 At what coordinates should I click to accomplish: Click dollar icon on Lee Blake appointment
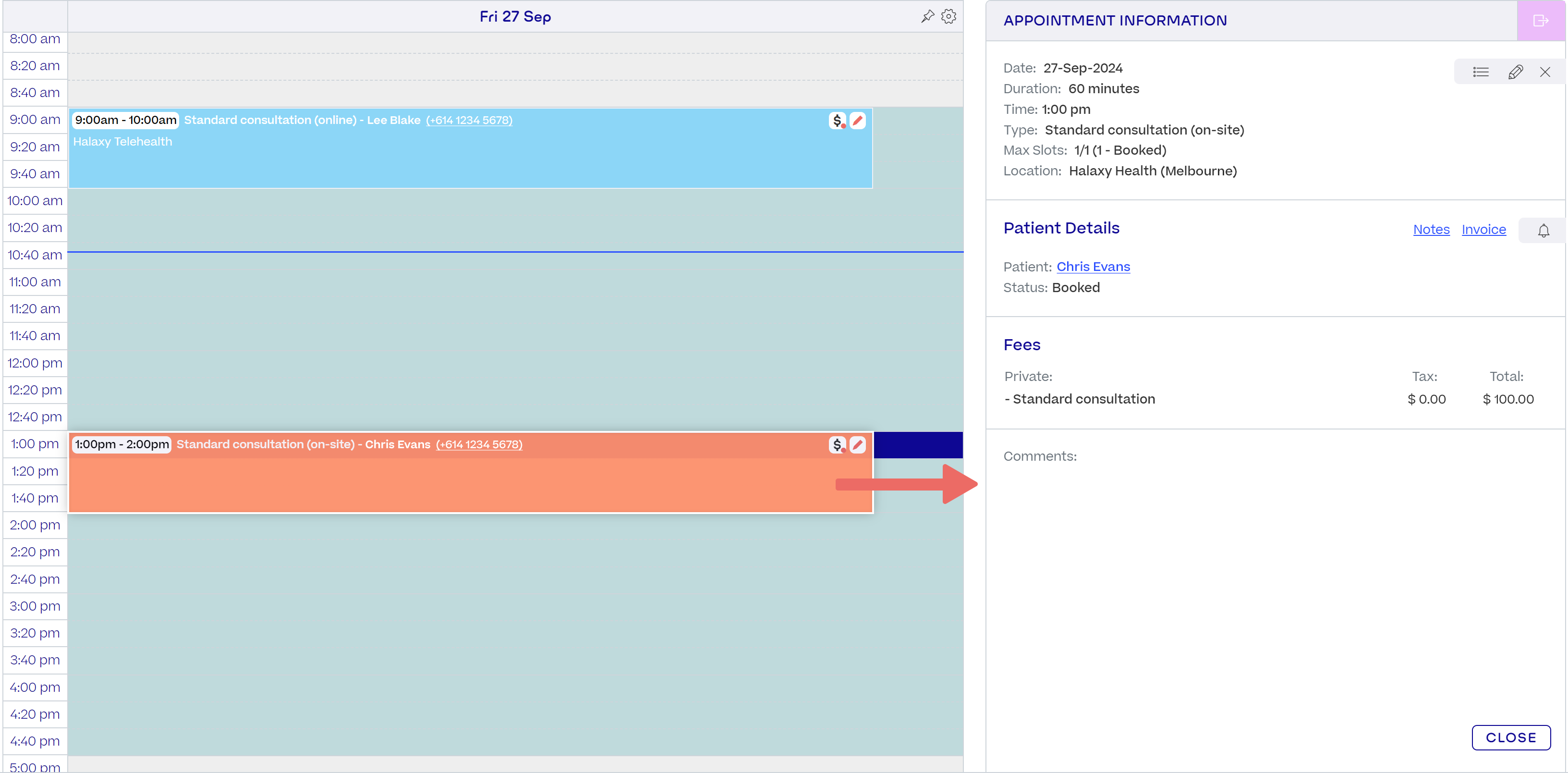coord(837,121)
